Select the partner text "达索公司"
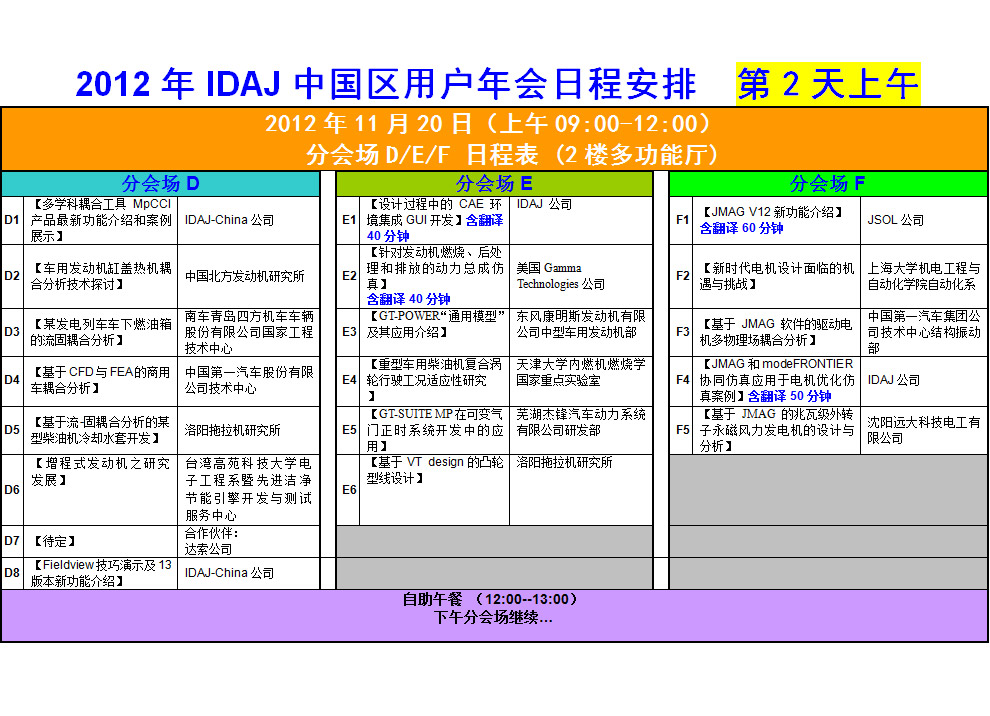The height and width of the screenshot is (716, 990). pyautogui.click(x=208, y=549)
